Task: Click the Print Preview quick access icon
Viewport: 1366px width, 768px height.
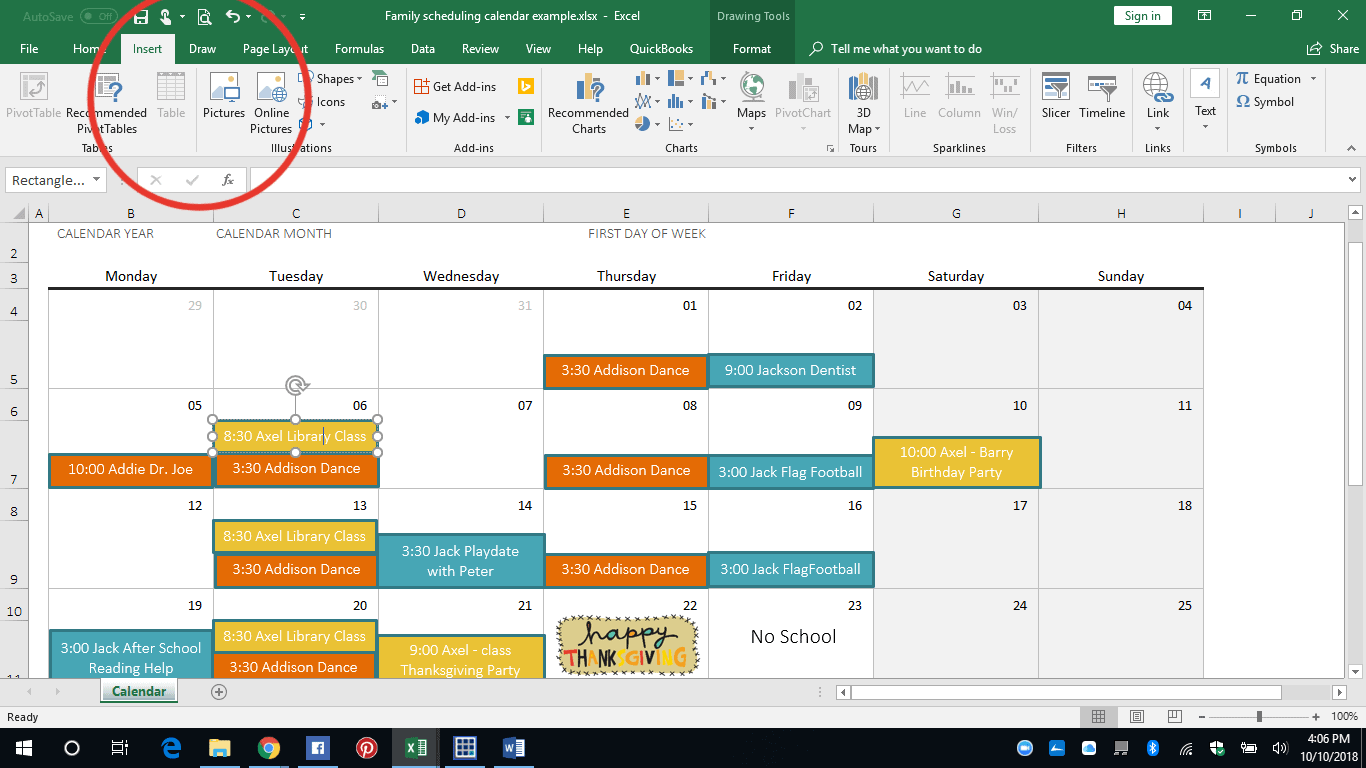Action: click(204, 16)
